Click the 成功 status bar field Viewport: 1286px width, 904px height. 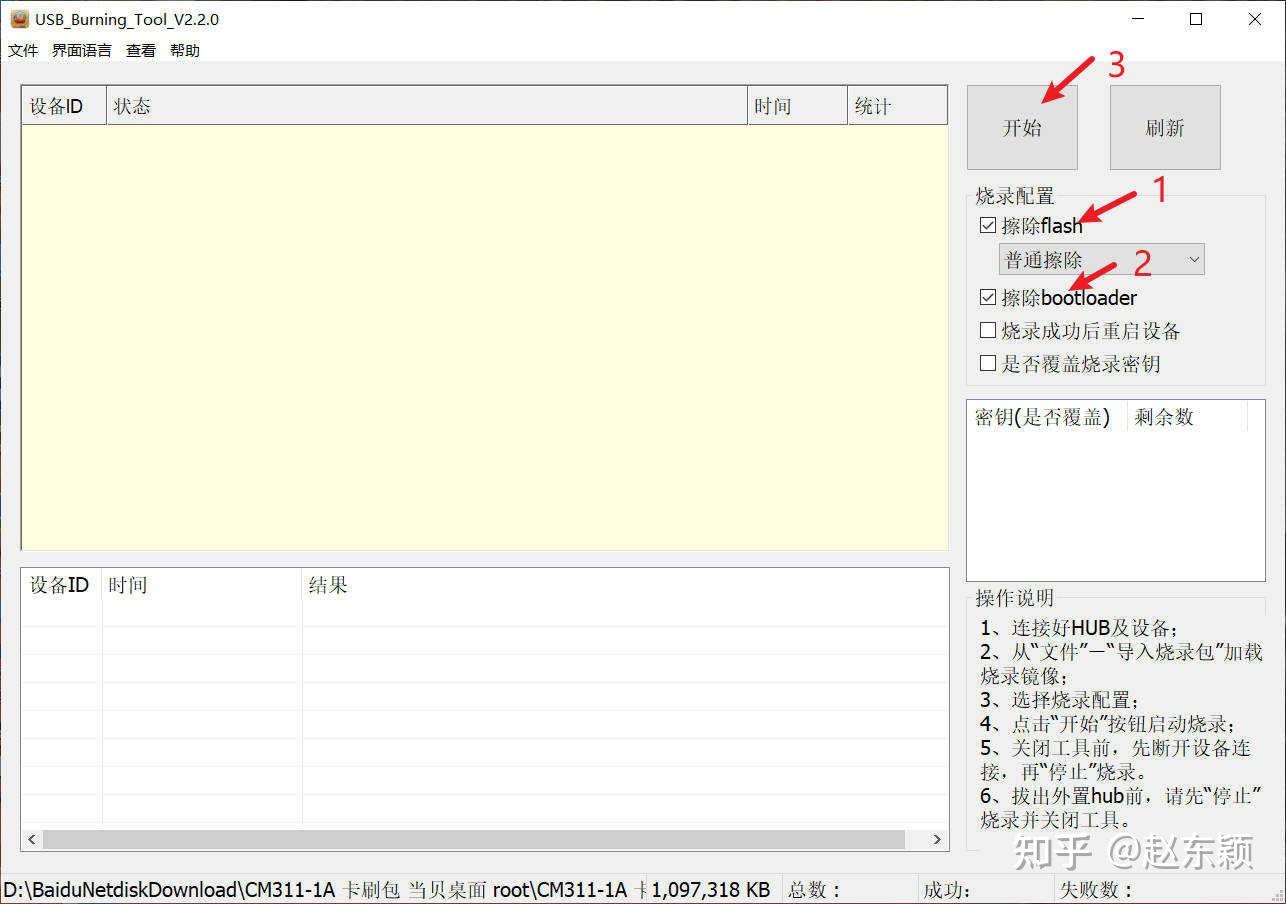coord(985,890)
